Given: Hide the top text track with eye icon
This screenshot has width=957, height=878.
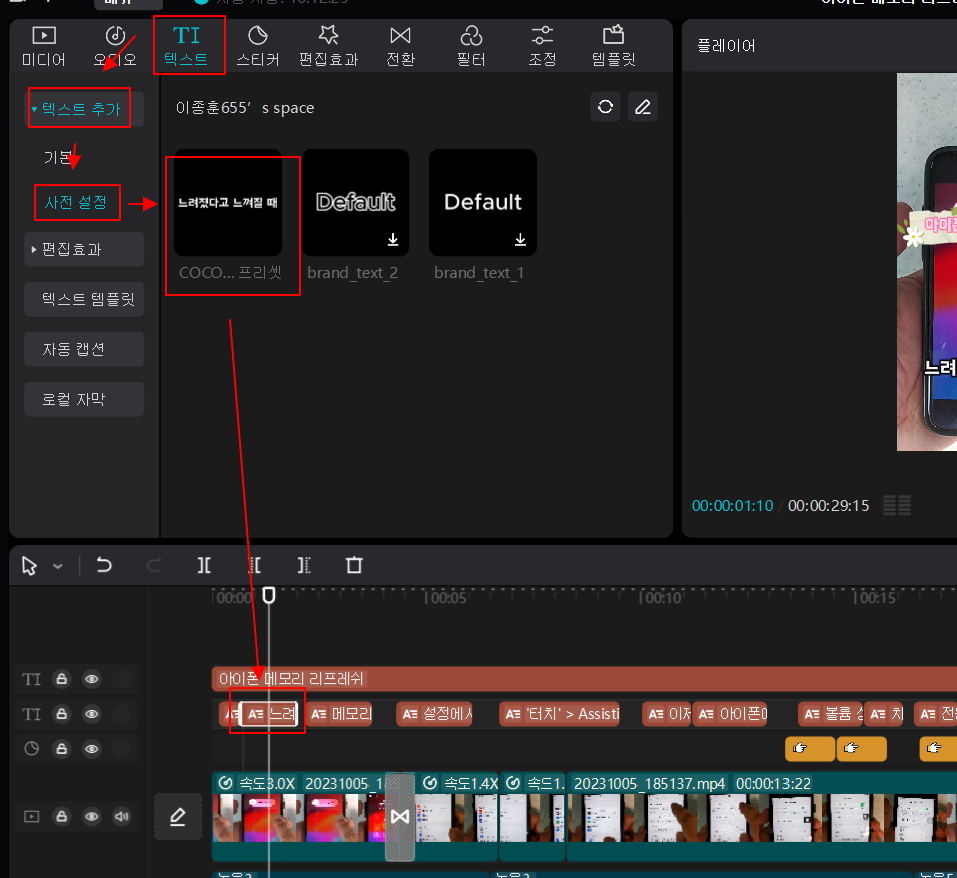Looking at the screenshot, I should point(92,678).
